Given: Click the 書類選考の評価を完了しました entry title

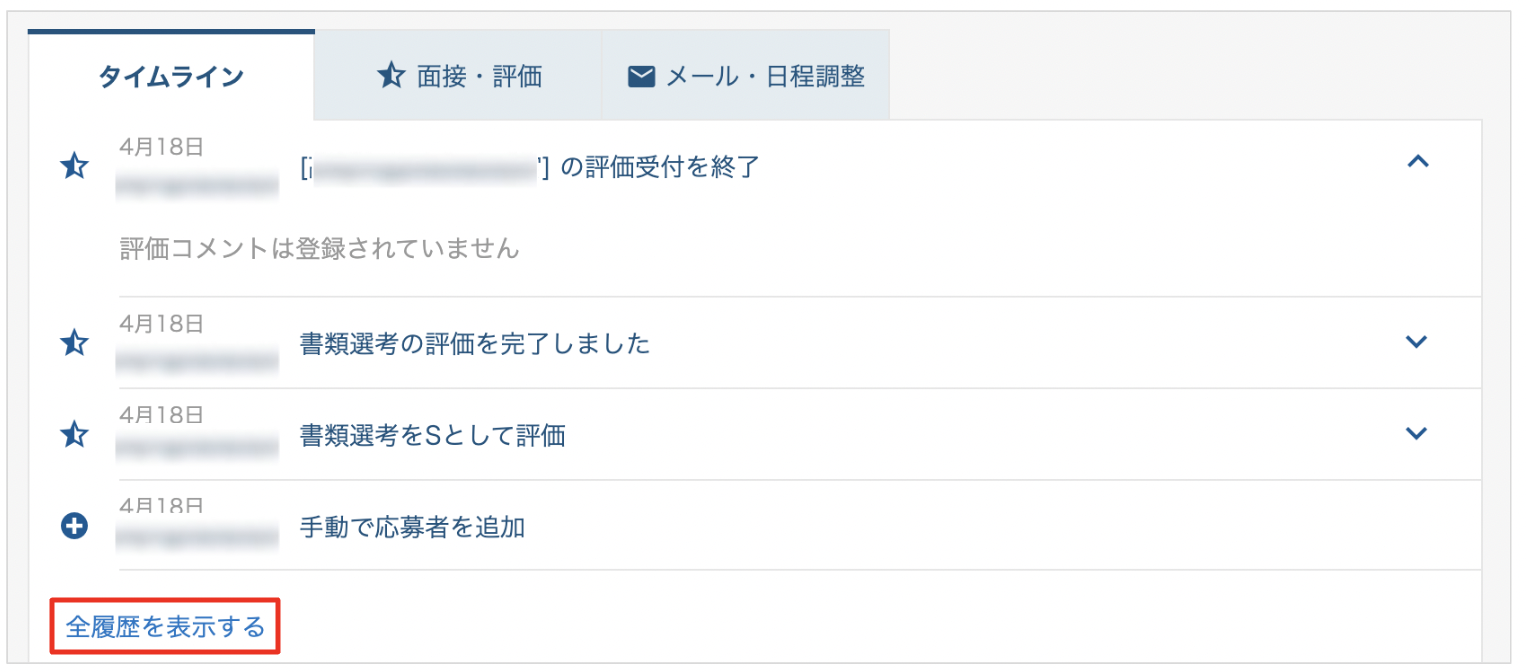Looking at the screenshot, I should [x=475, y=344].
